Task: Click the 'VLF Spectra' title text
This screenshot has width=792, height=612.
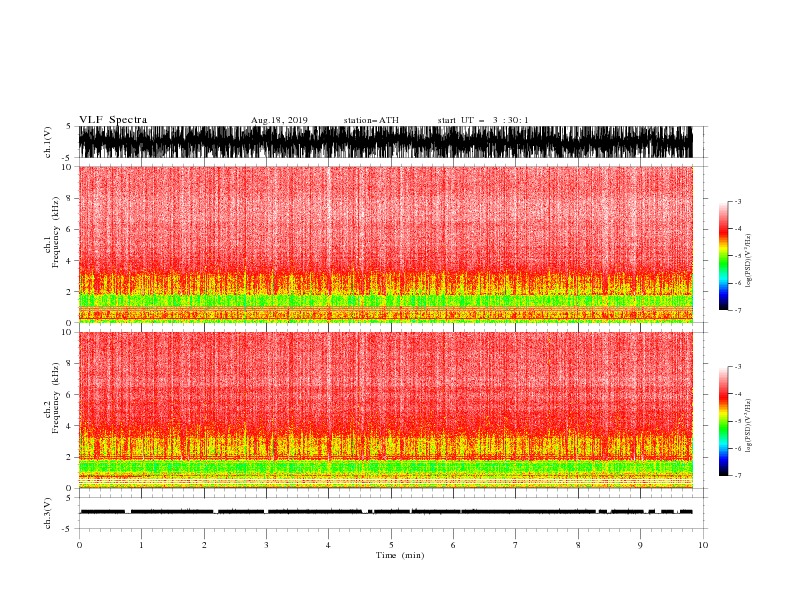Action: pos(113,120)
